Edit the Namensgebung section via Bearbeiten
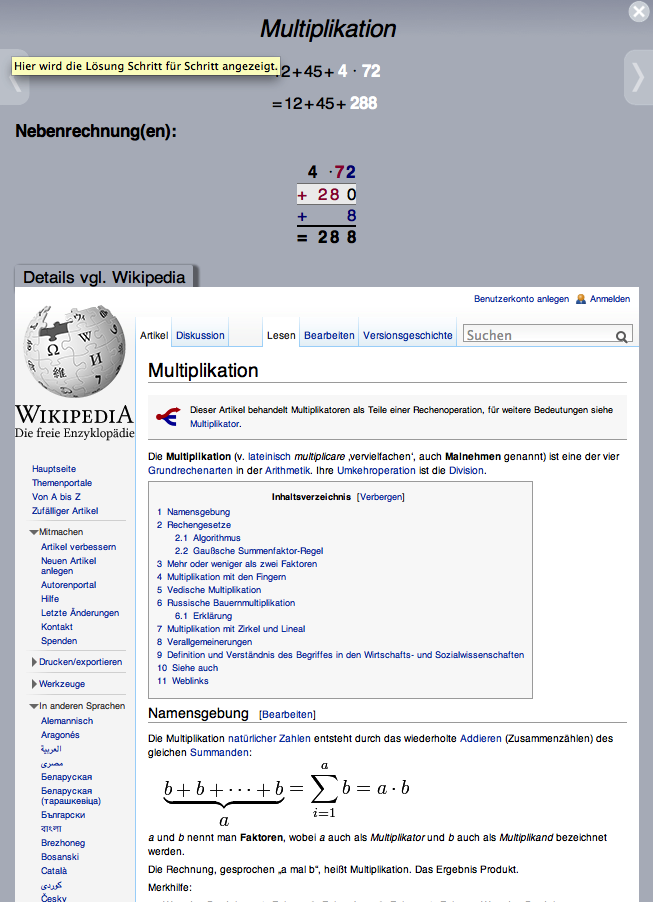 pos(287,714)
